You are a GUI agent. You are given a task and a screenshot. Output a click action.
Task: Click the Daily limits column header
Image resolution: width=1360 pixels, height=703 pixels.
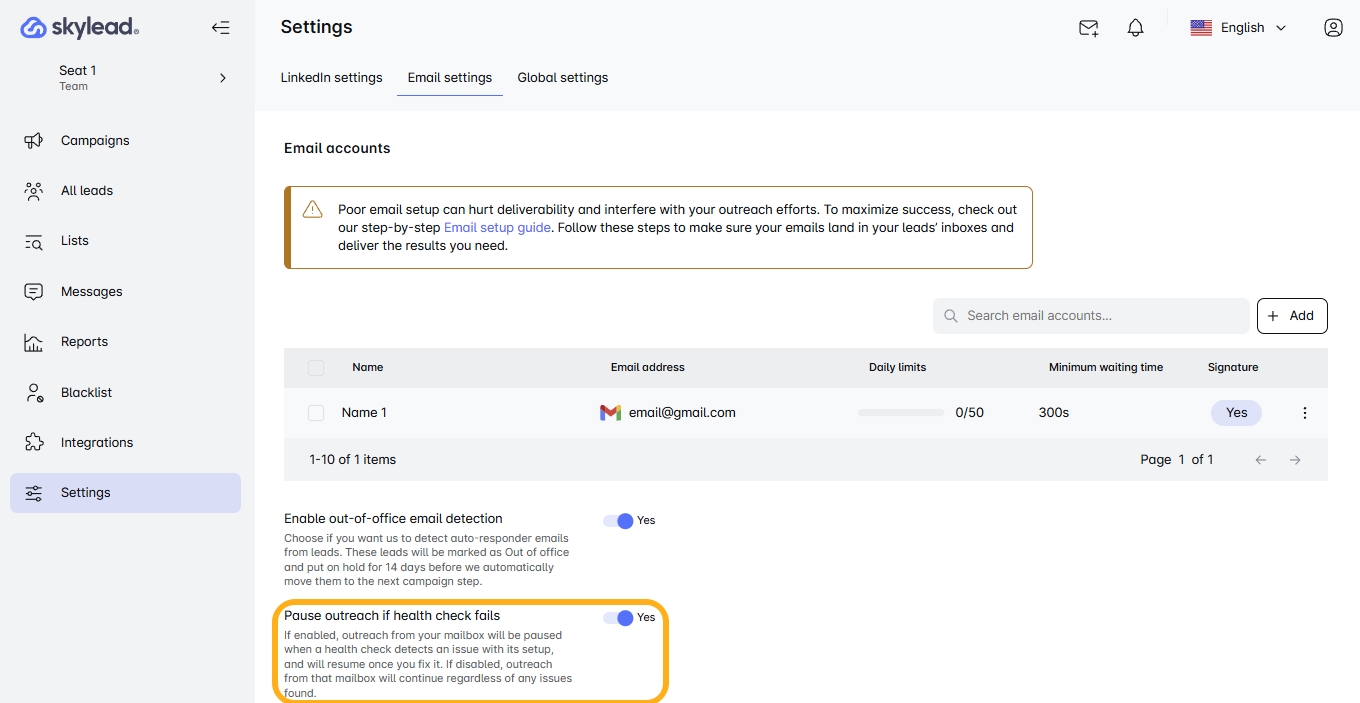pyautogui.click(x=897, y=368)
